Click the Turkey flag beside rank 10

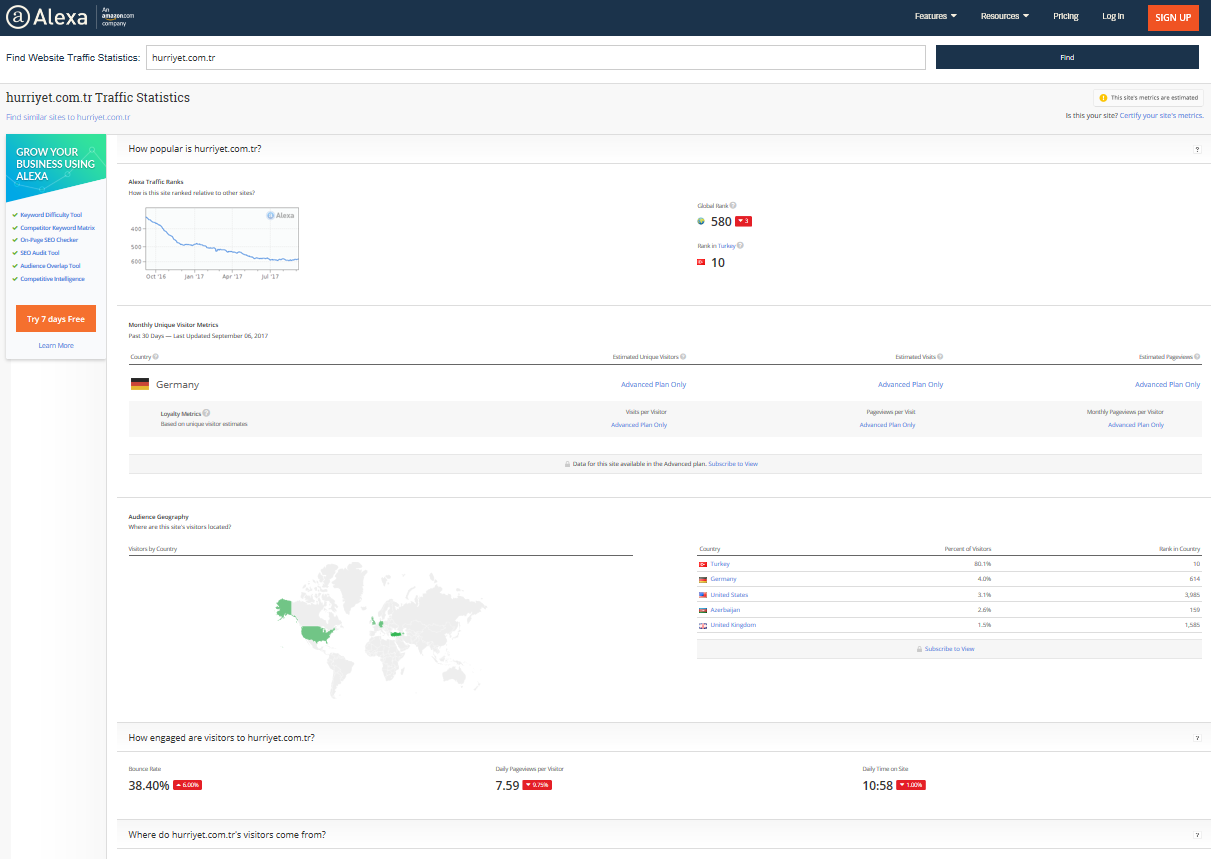pos(701,262)
